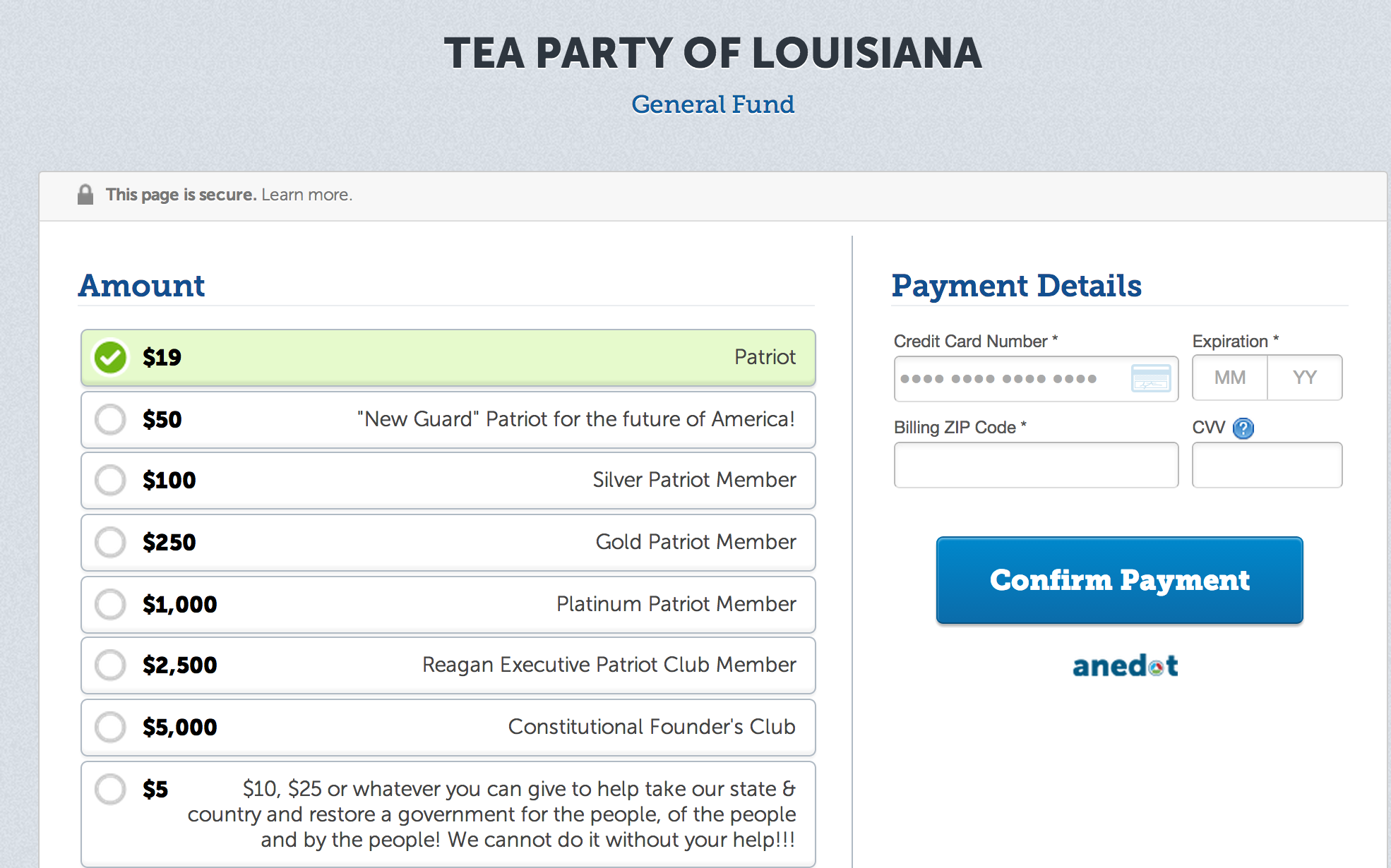This screenshot has width=1391, height=868.
Task: Focus the Credit Card Number field
Action: [1010, 379]
